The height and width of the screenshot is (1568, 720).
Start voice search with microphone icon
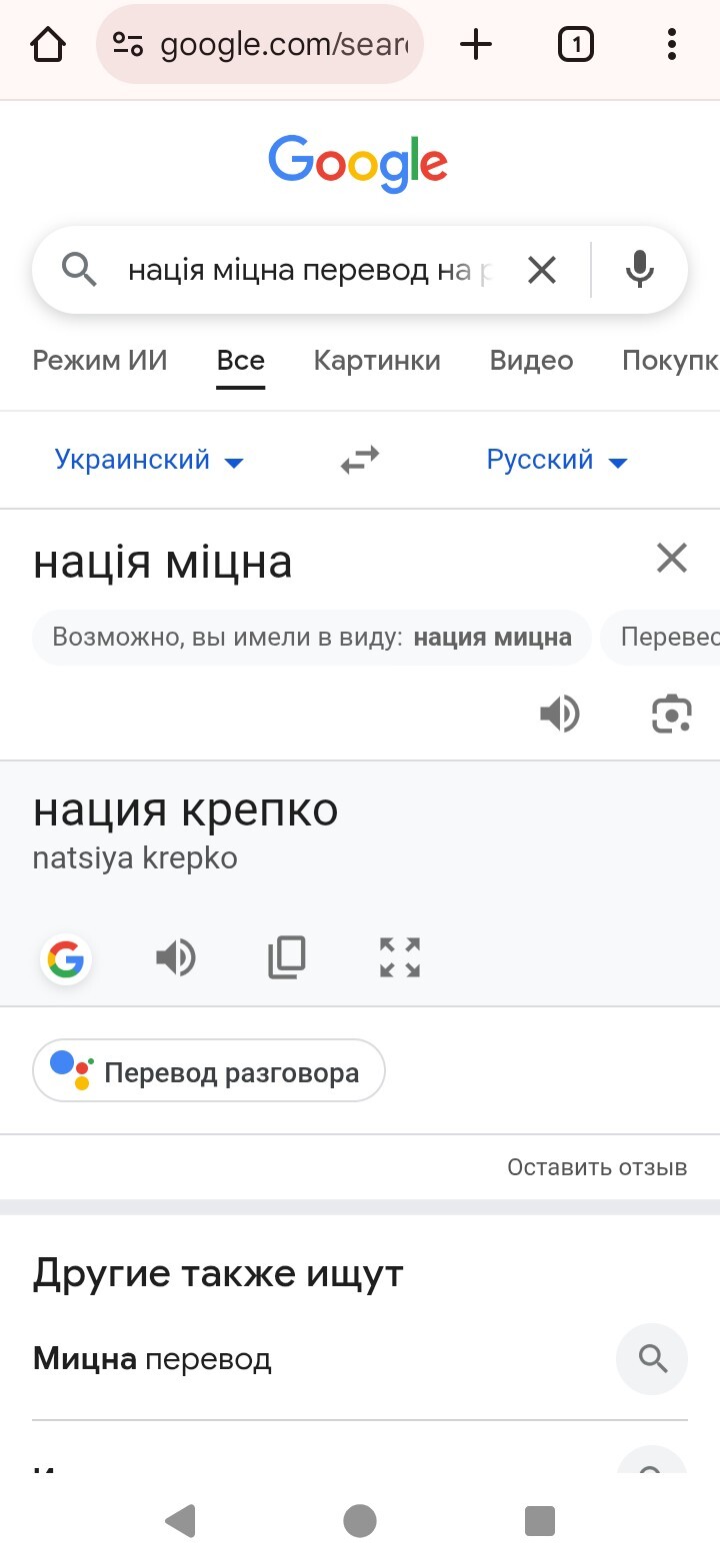640,270
